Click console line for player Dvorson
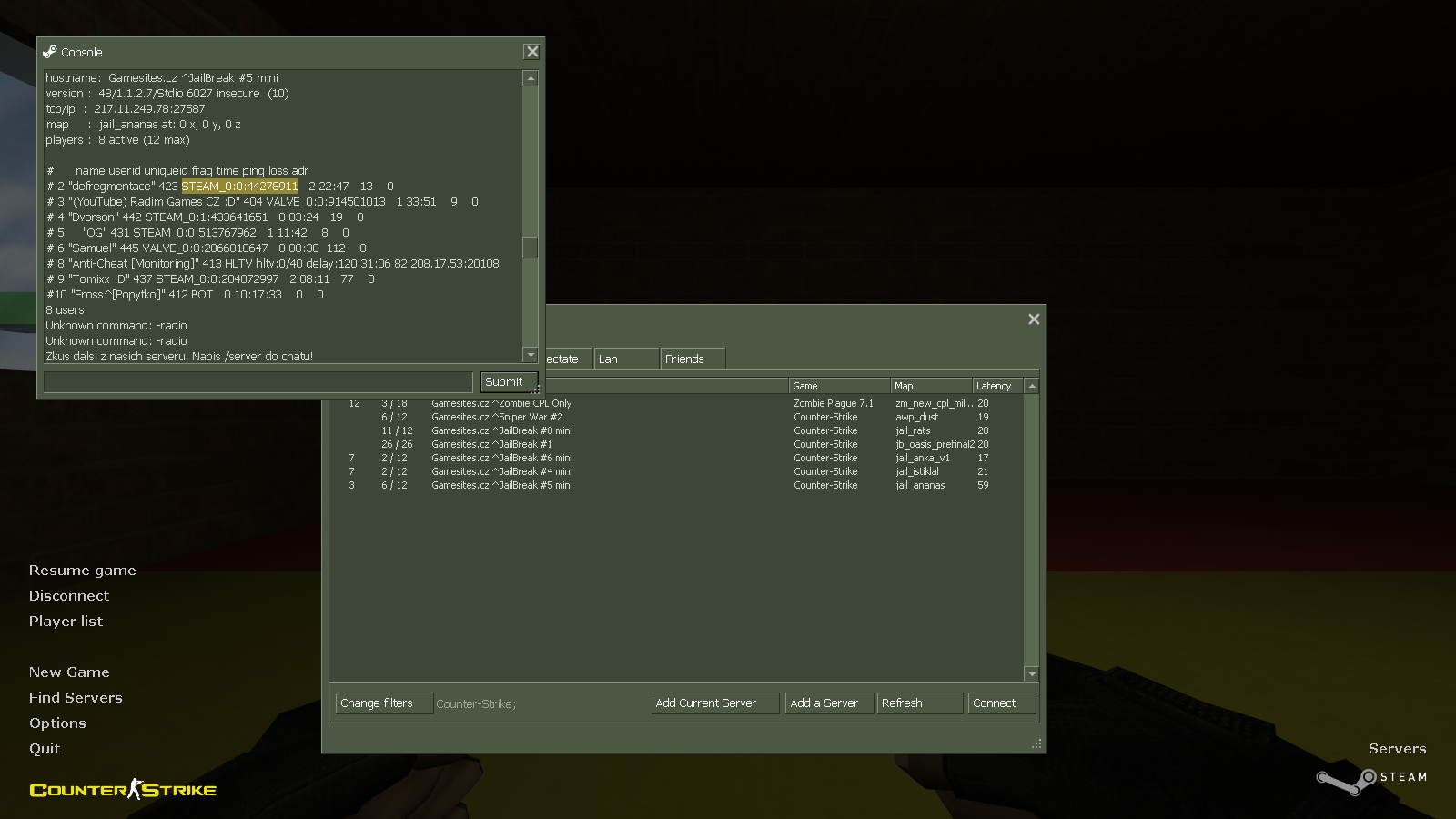The image size is (1456, 819). coord(205,217)
